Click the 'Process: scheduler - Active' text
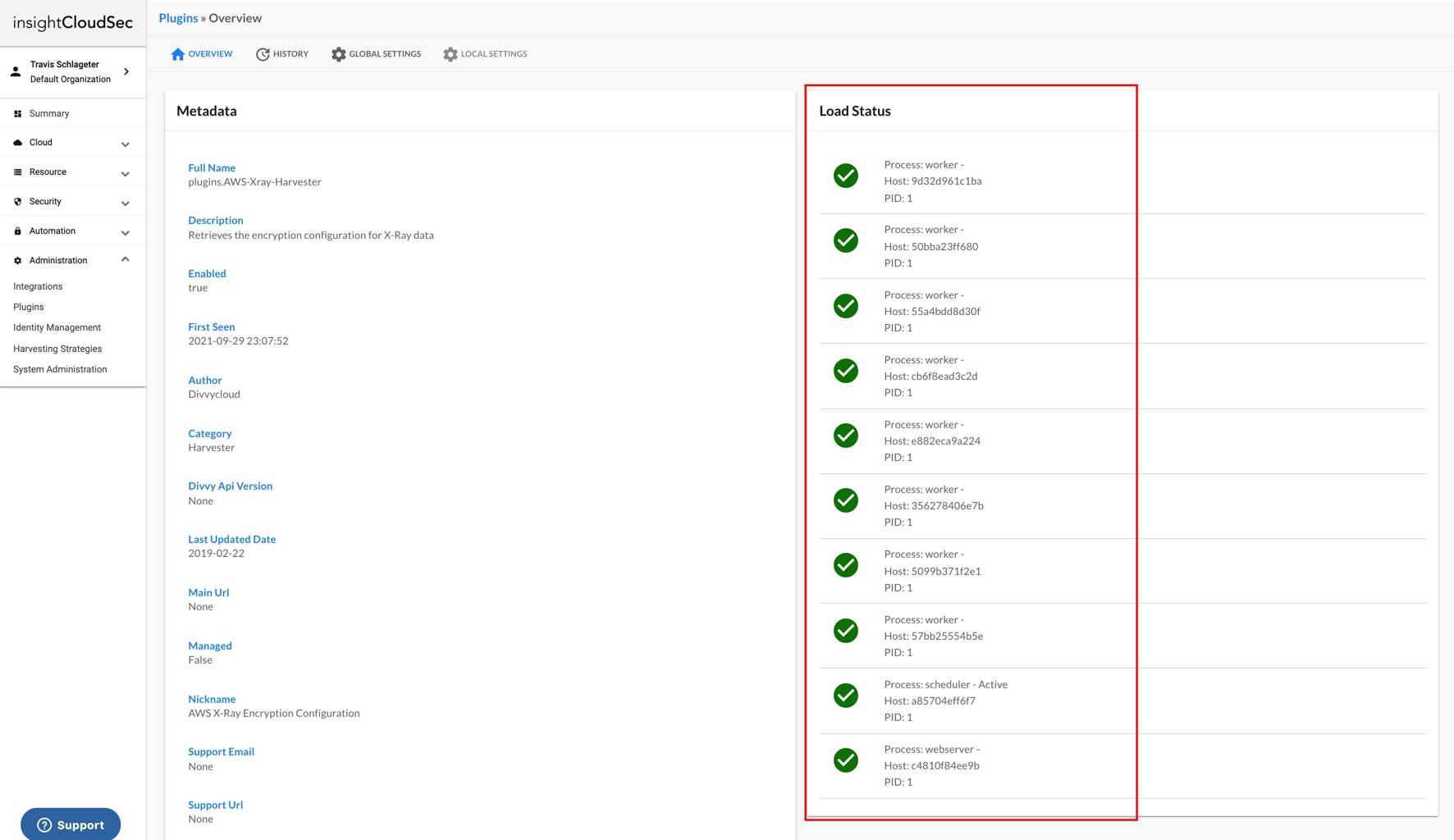The width and height of the screenshot is (1454, 840). [x=946, y=685]
